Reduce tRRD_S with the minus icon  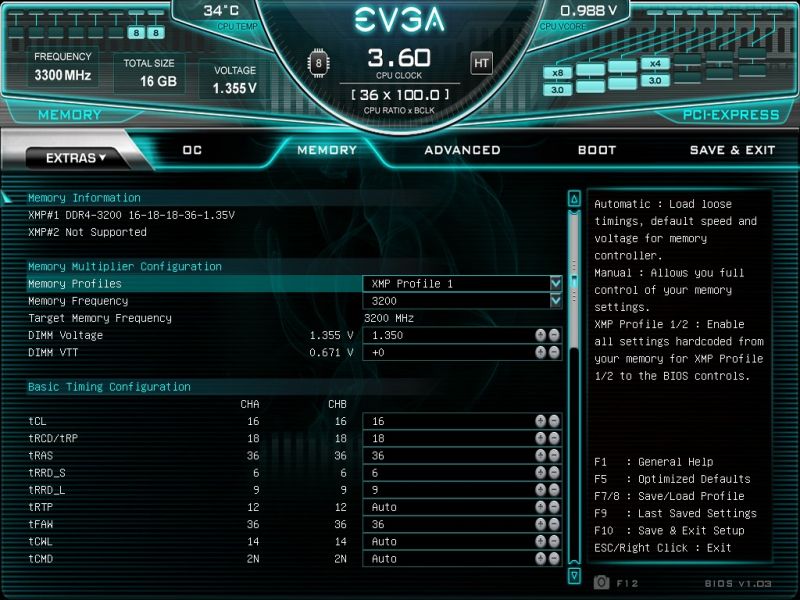pos(554,473)
